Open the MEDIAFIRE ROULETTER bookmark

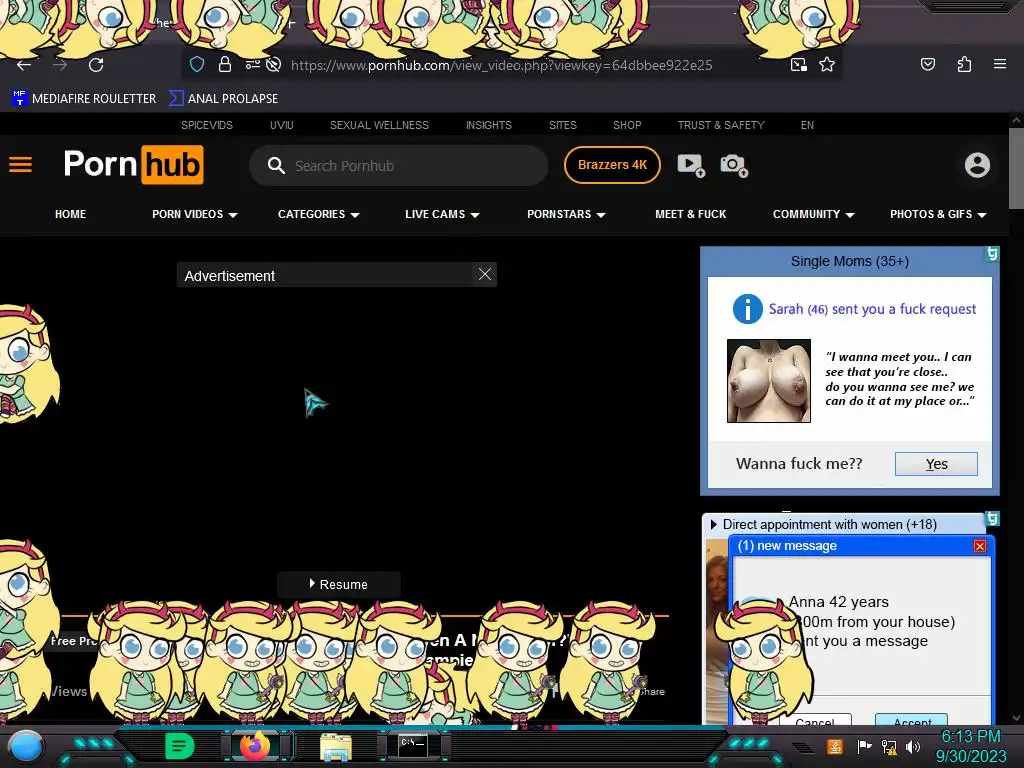point(85,99)
